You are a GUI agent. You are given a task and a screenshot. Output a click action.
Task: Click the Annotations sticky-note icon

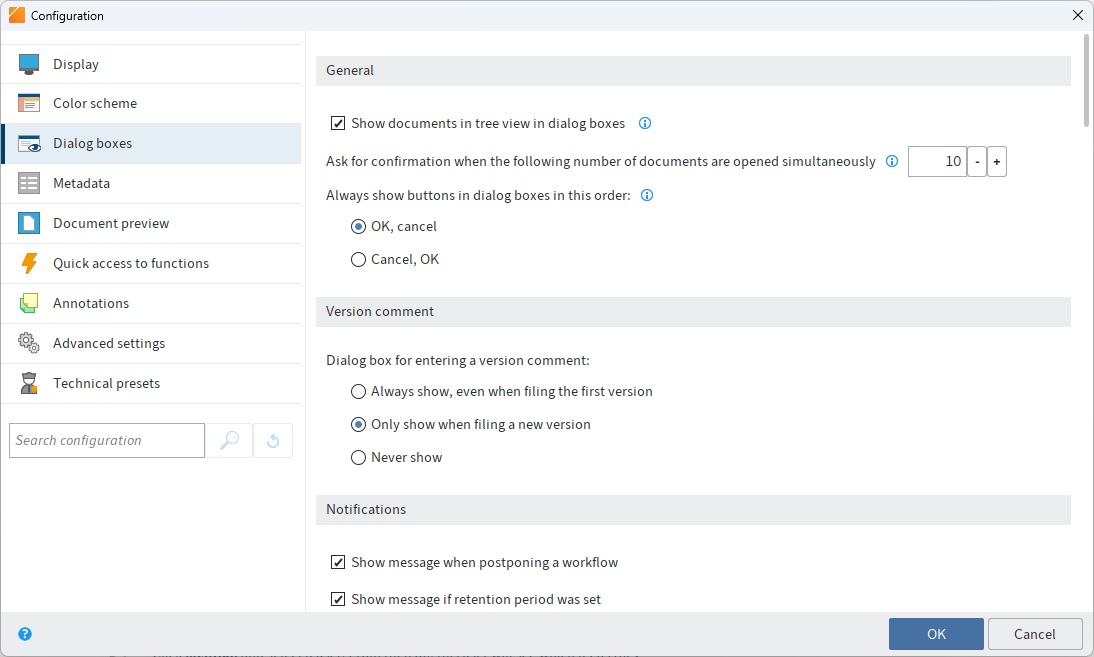pyautogui.click(x=31, y=303)
